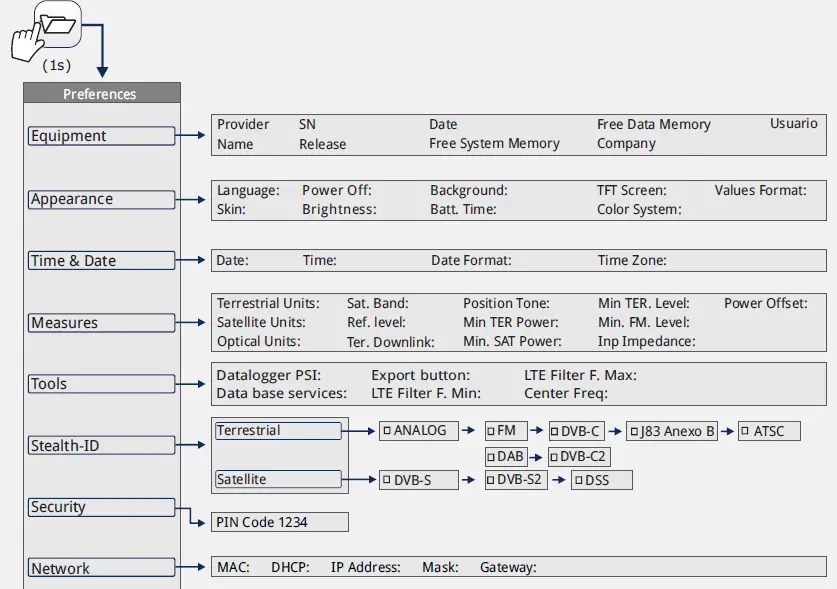Select the Brightness: setting

[339, 209]
